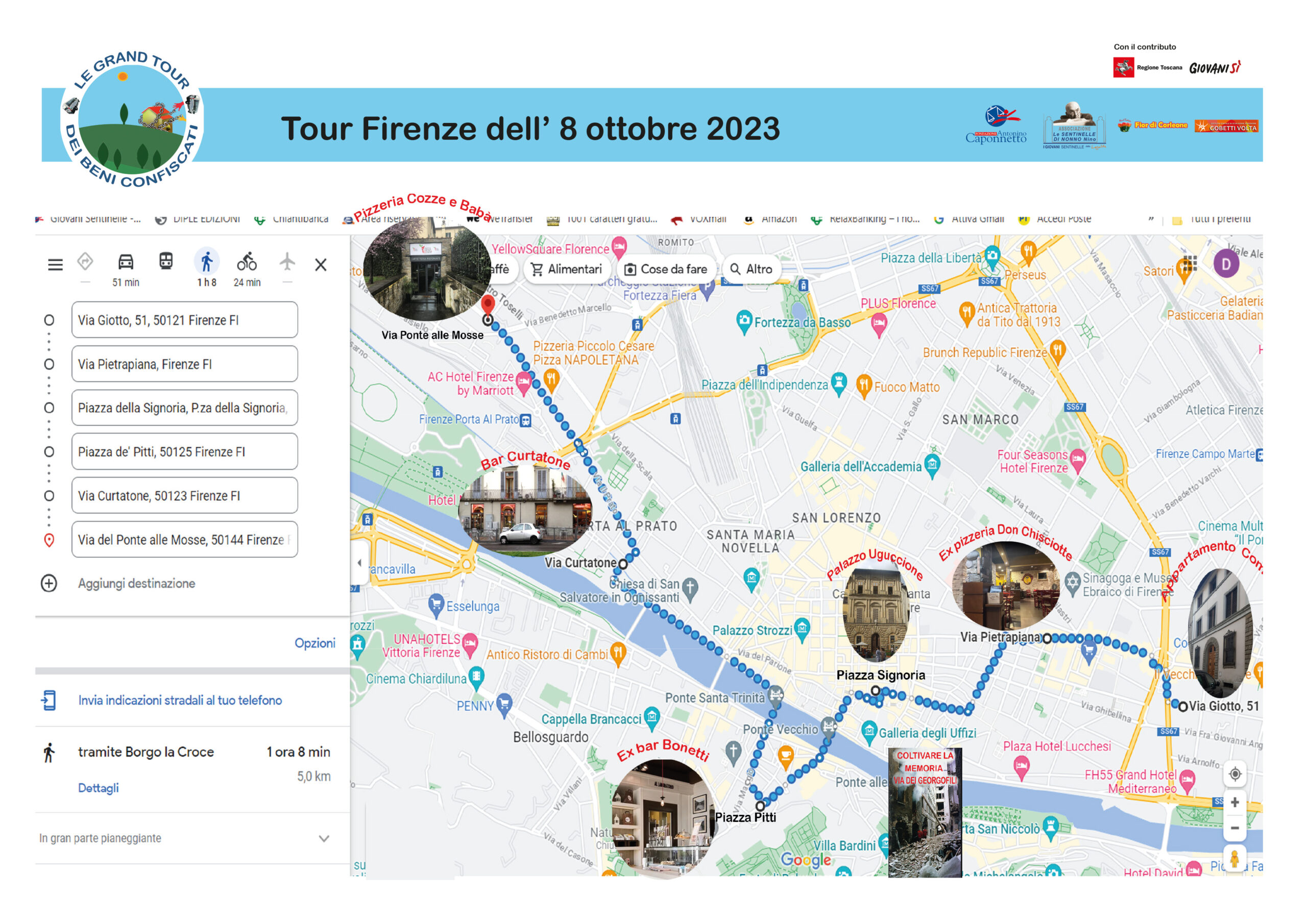Click the Via dei Georgofili memorial photo
Screen dimensions: 1307x924
click(x=925, y=813)
